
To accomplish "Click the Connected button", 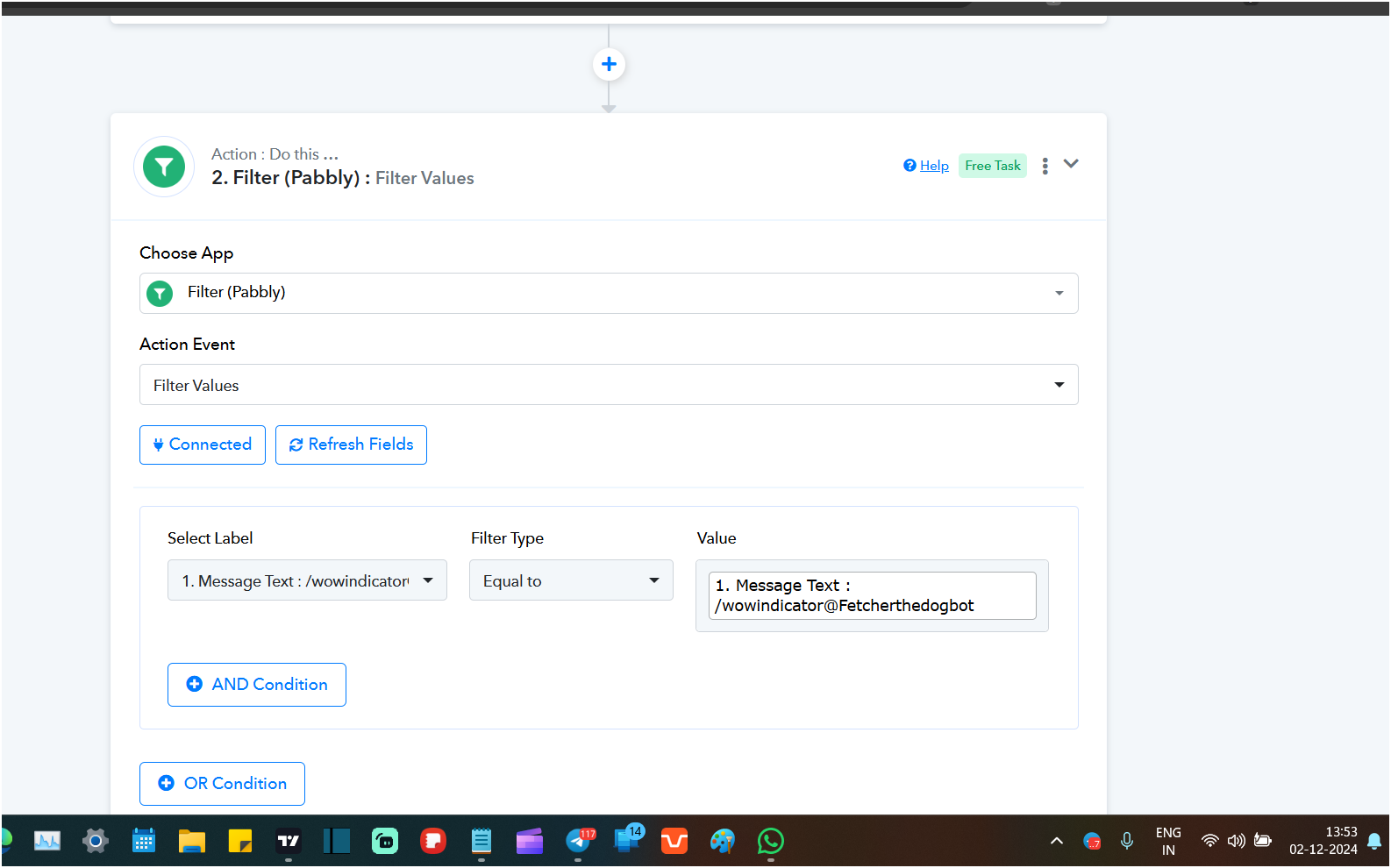I will coord(203,445).
